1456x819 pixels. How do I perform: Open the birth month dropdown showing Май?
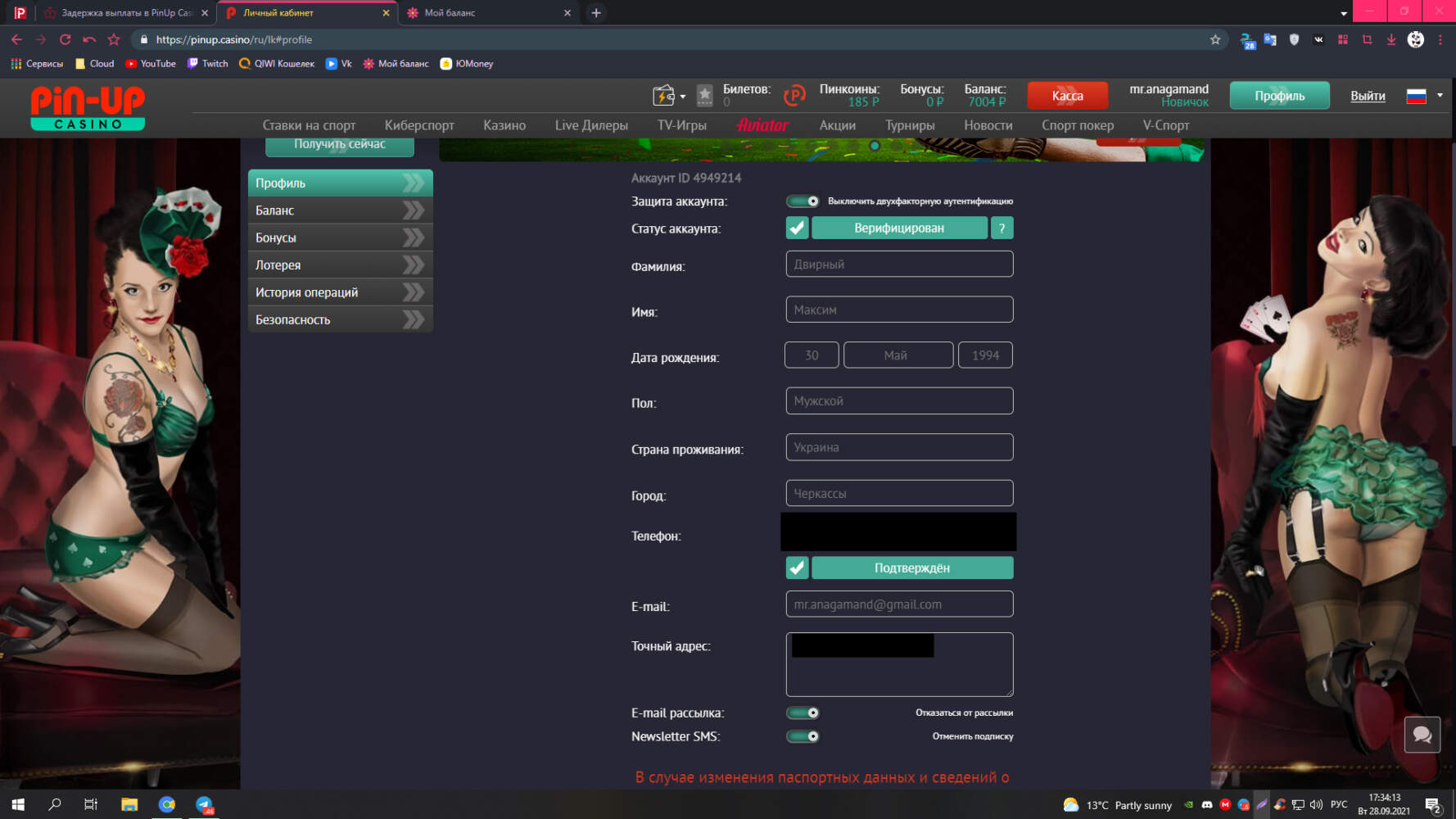click(898, 355)
